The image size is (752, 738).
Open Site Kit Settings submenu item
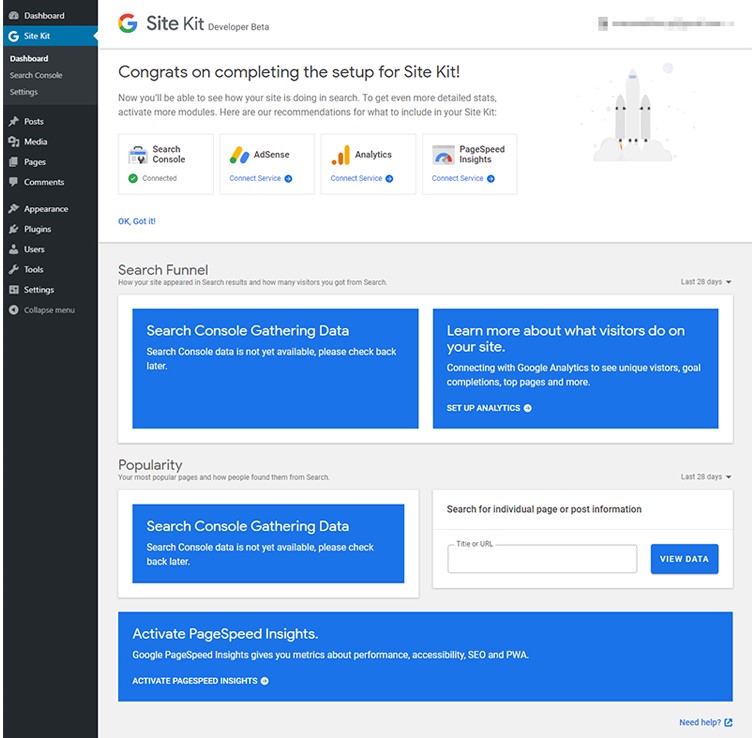tap(24, 92)
